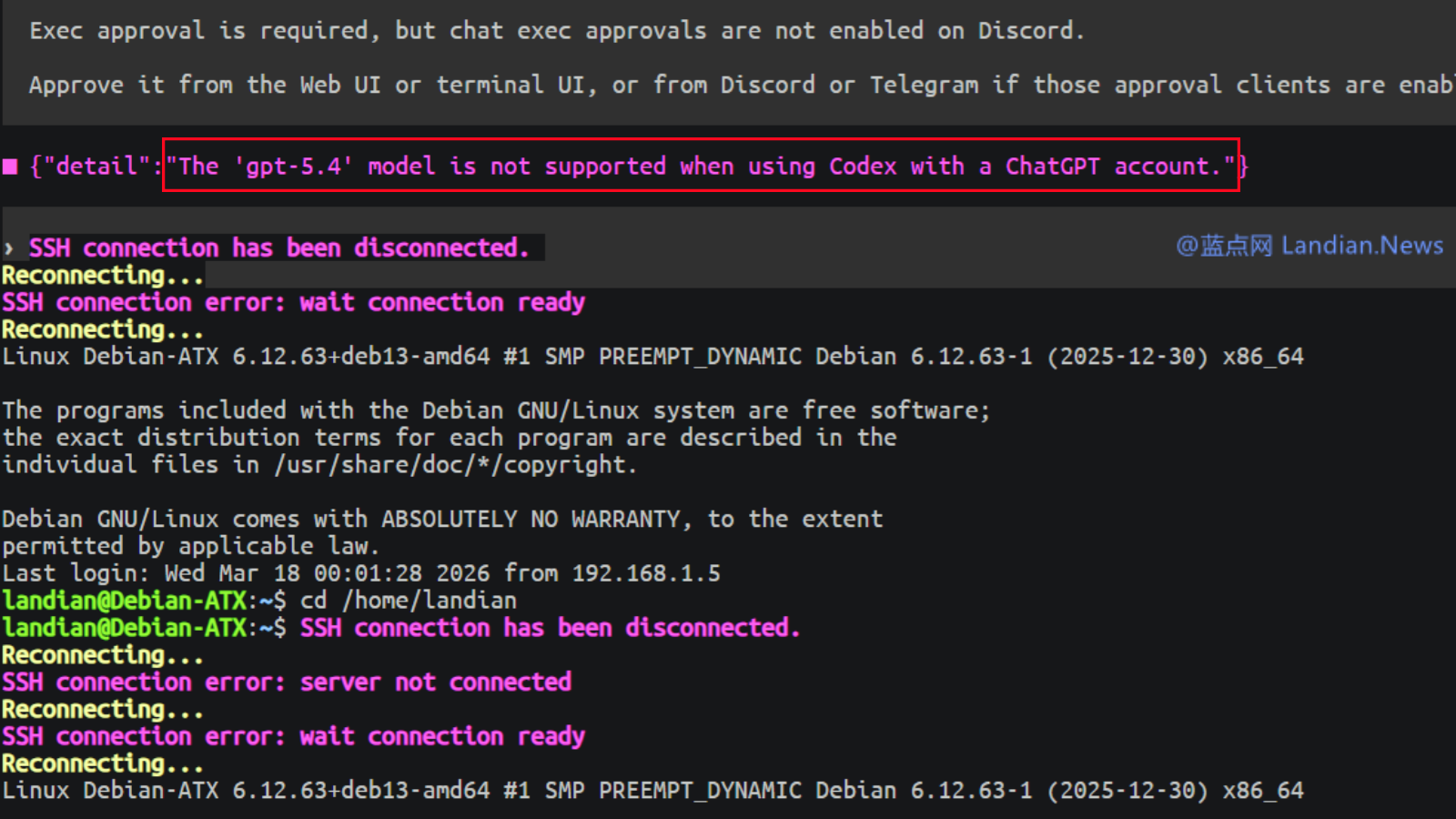Viewport: 1456px width, 819px height.
Task: Click the "Last login: Wed Mar 18" line
Action: (360, 573)
